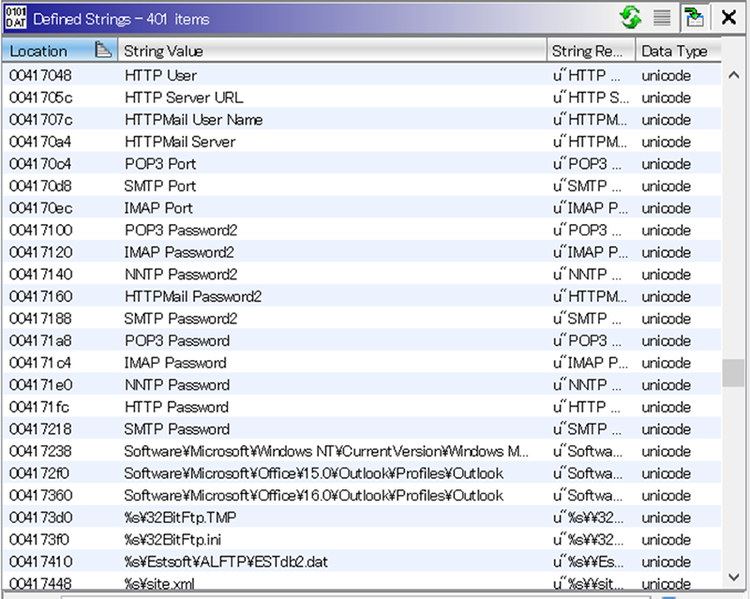
Task: Click the vertical scrollbar thumb
Action: pyautogui.click(x=733, y=373)
